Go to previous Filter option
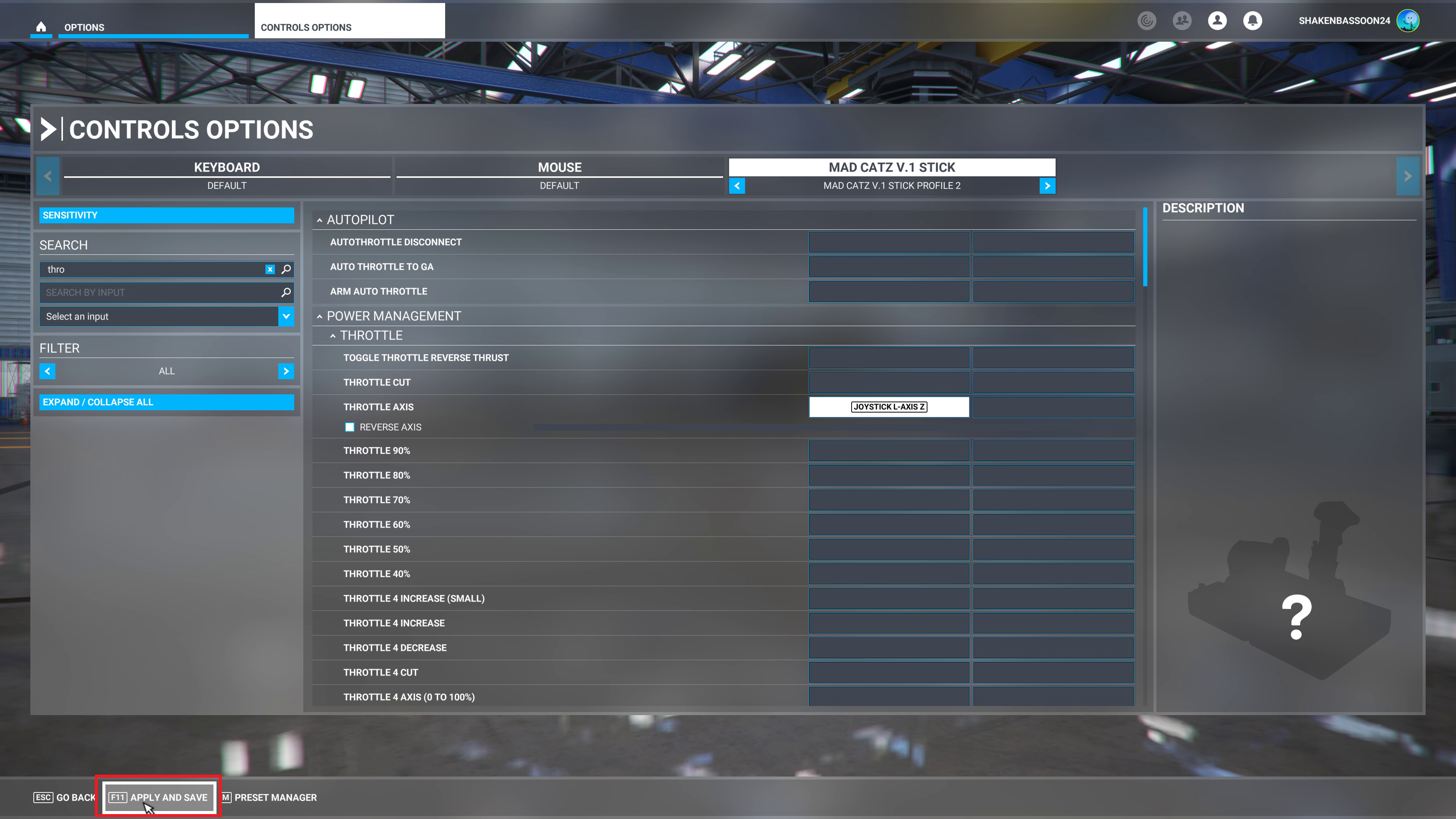The height and width of the screenshot is (819, 1456). coord(47,371)
